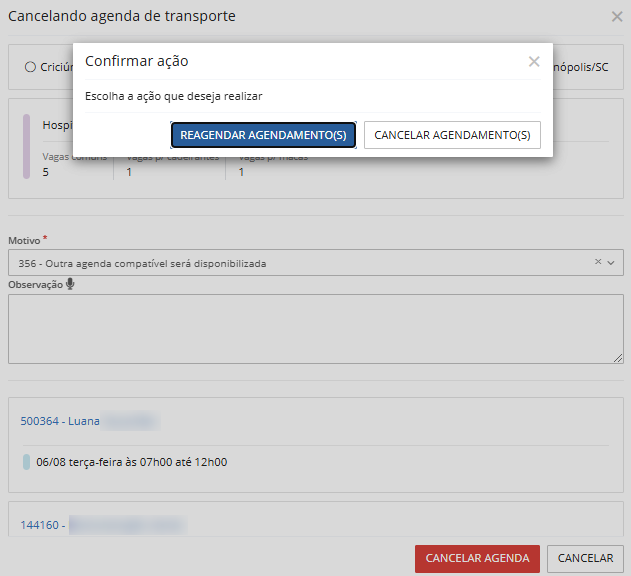Click the Observação microphone icon

[70, 284]
